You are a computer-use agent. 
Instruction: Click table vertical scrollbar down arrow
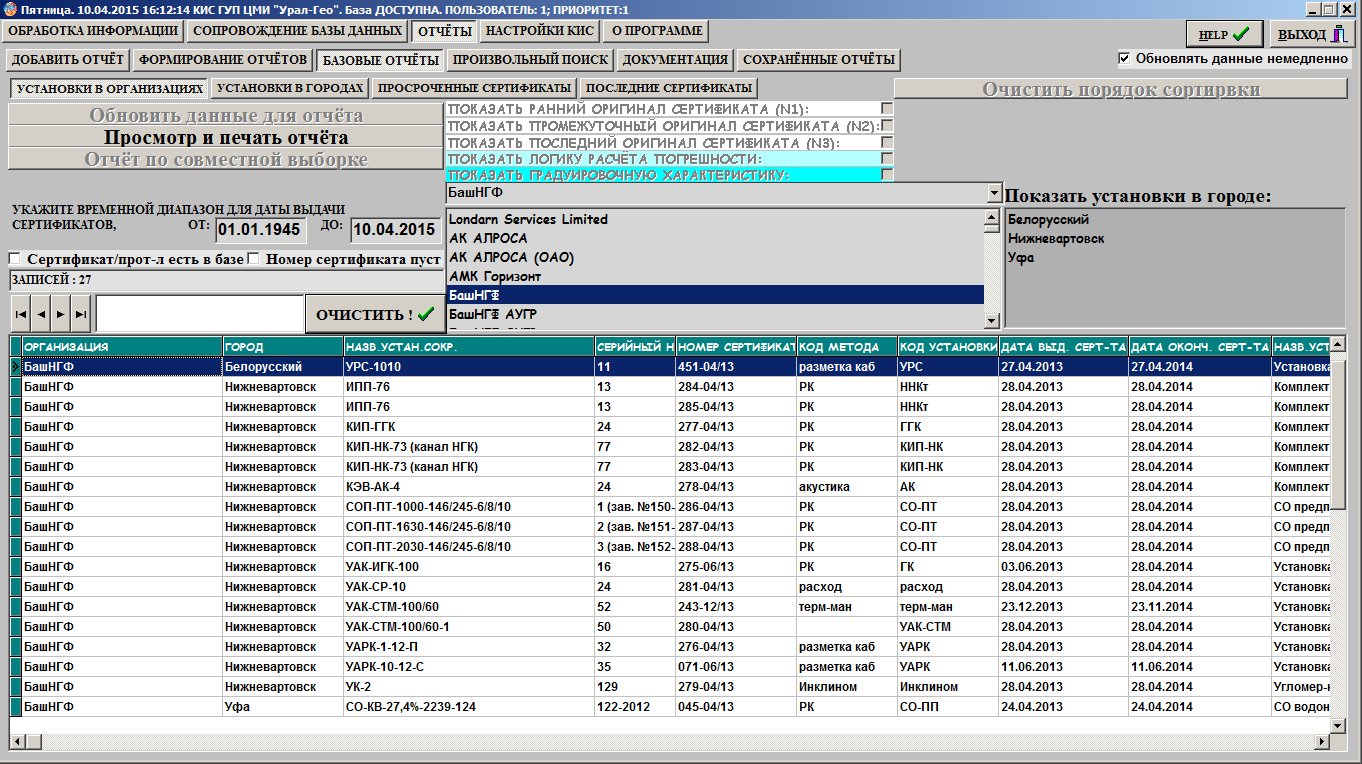pyautogui.click(x=1339, y=724)
